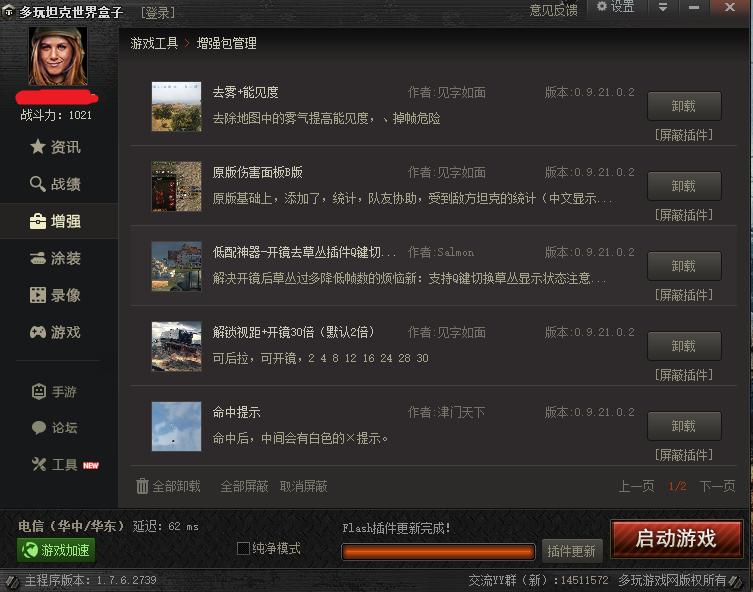Click the trash can icon for 全部卸载
753x592 pixels.
pos(142,486)
